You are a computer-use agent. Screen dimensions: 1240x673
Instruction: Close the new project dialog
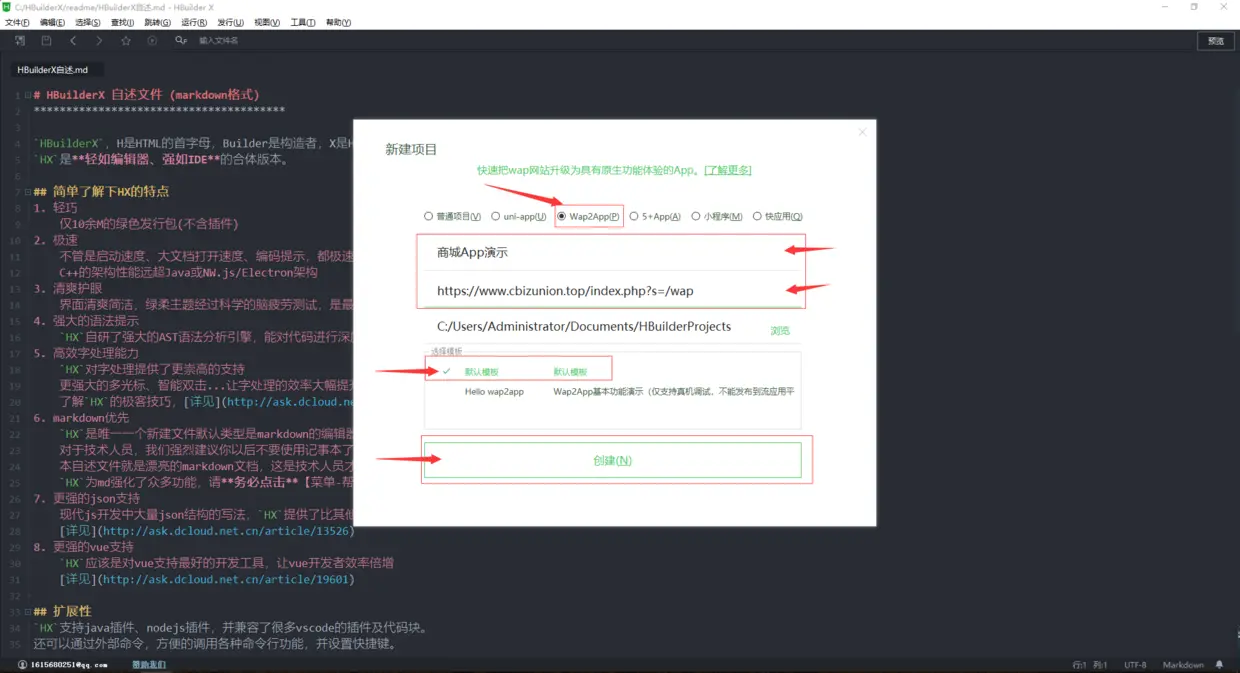click(x=862, y=132)
